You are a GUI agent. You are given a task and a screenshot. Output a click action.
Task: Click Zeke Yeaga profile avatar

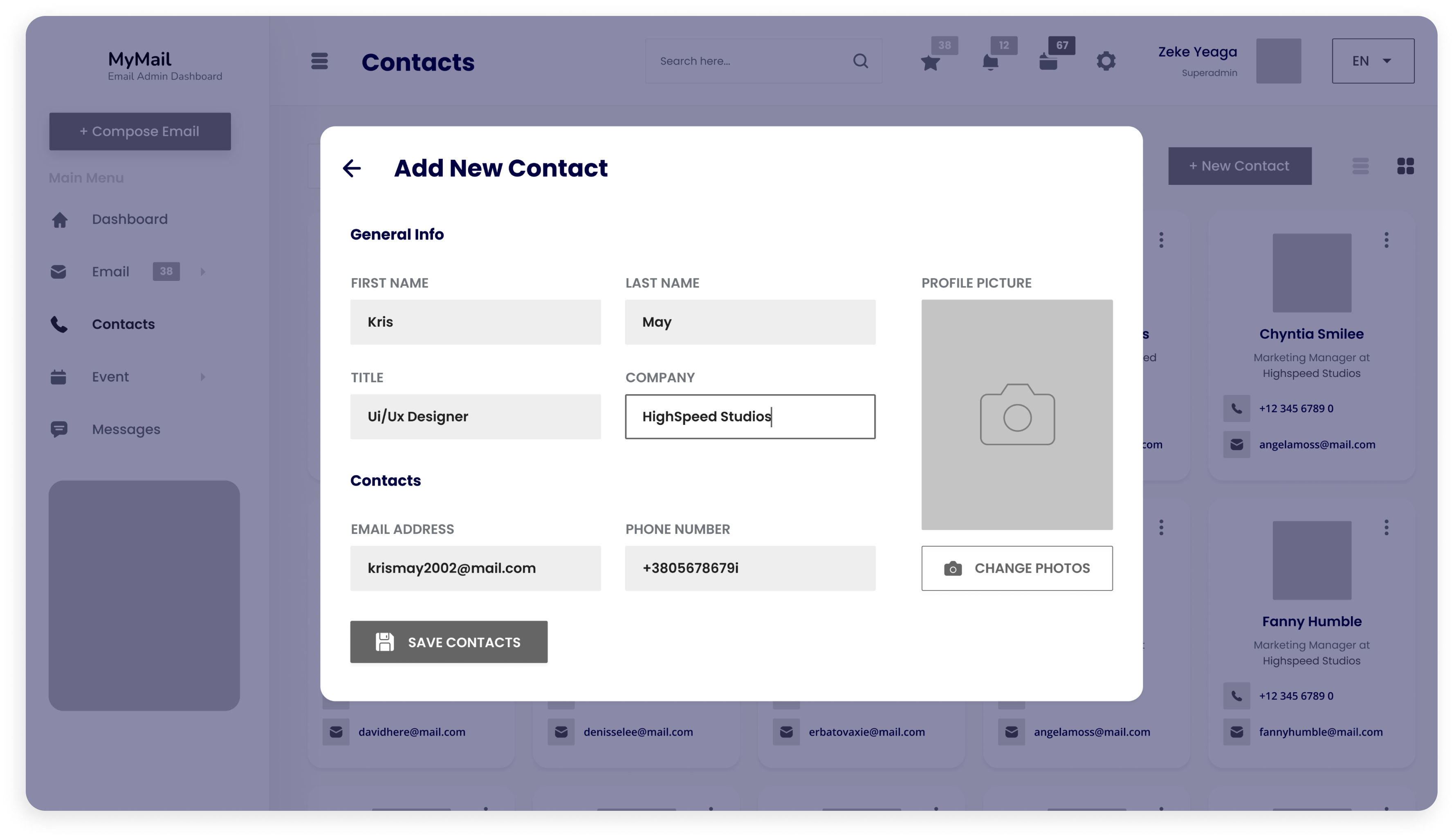(x=1278, y=61)
